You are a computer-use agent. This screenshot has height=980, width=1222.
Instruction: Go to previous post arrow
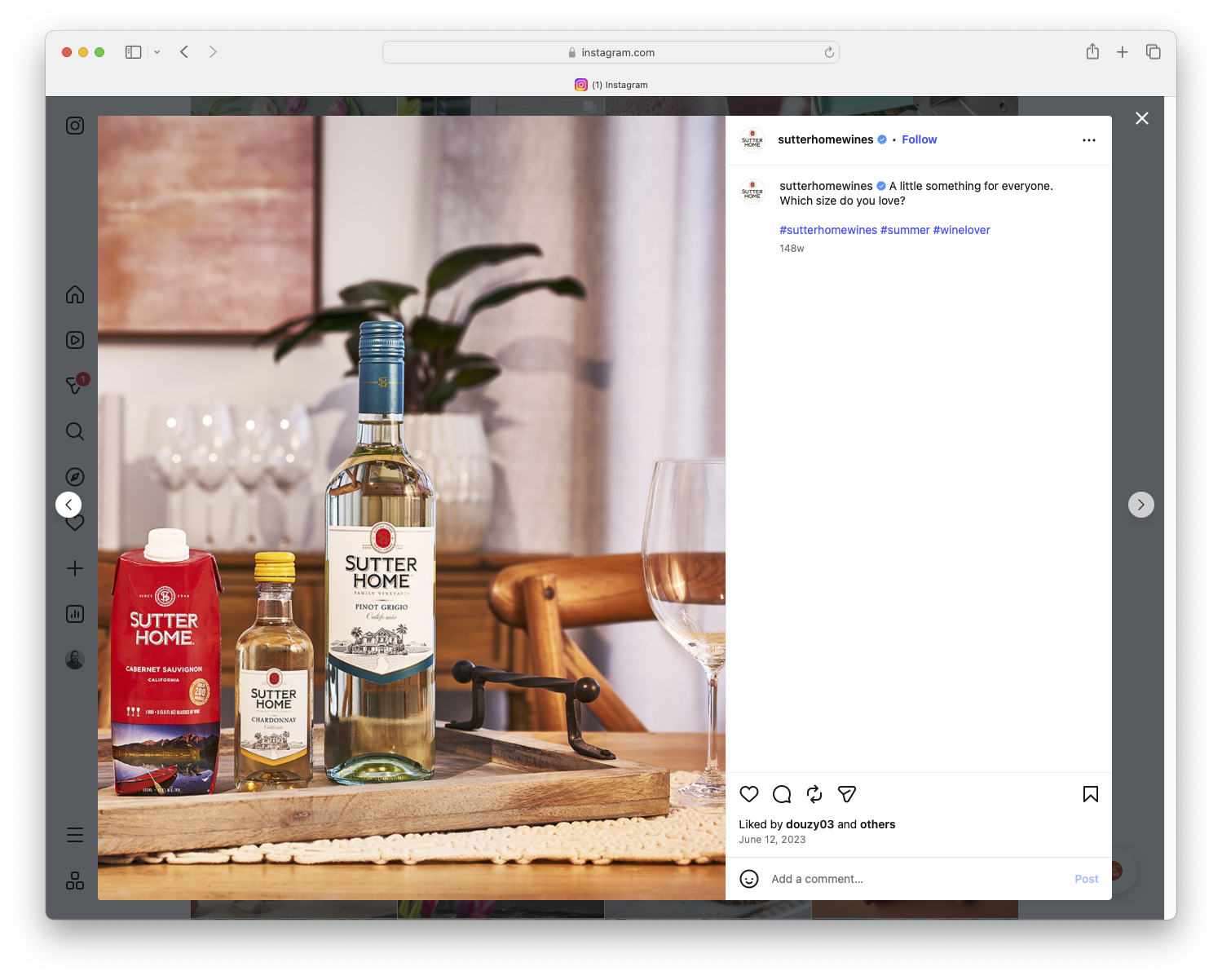coord(68,505)
